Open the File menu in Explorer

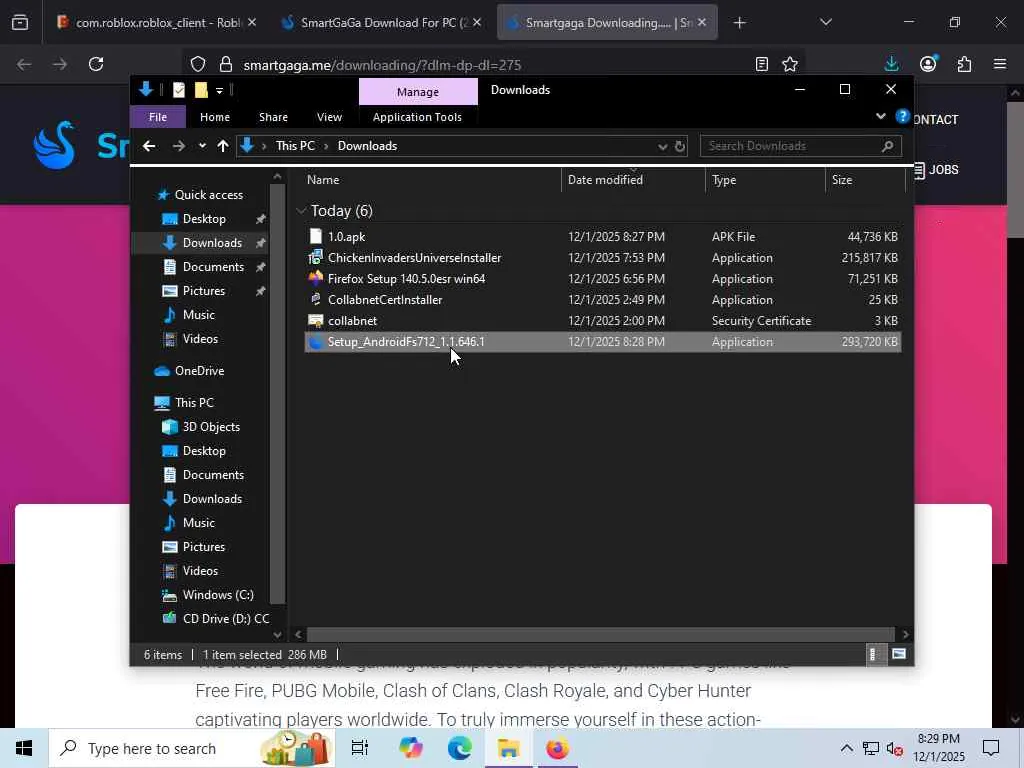point(158,117)
